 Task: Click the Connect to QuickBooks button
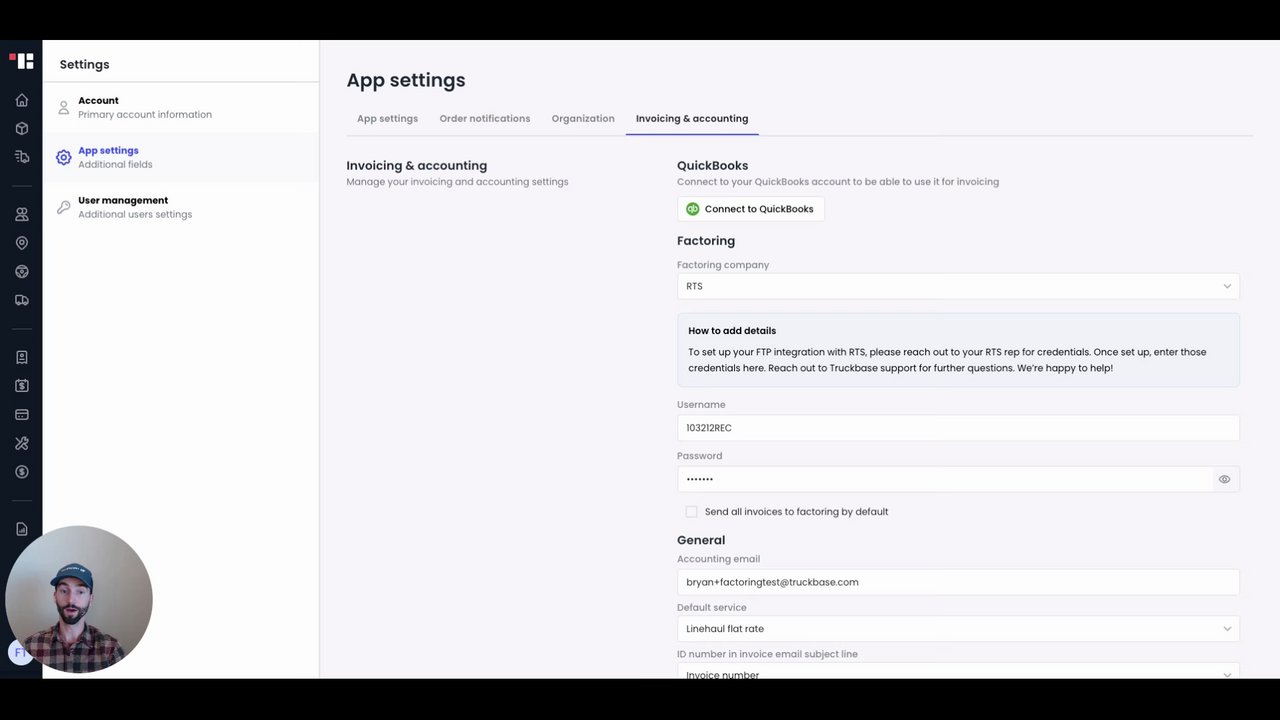coord(750,209)
